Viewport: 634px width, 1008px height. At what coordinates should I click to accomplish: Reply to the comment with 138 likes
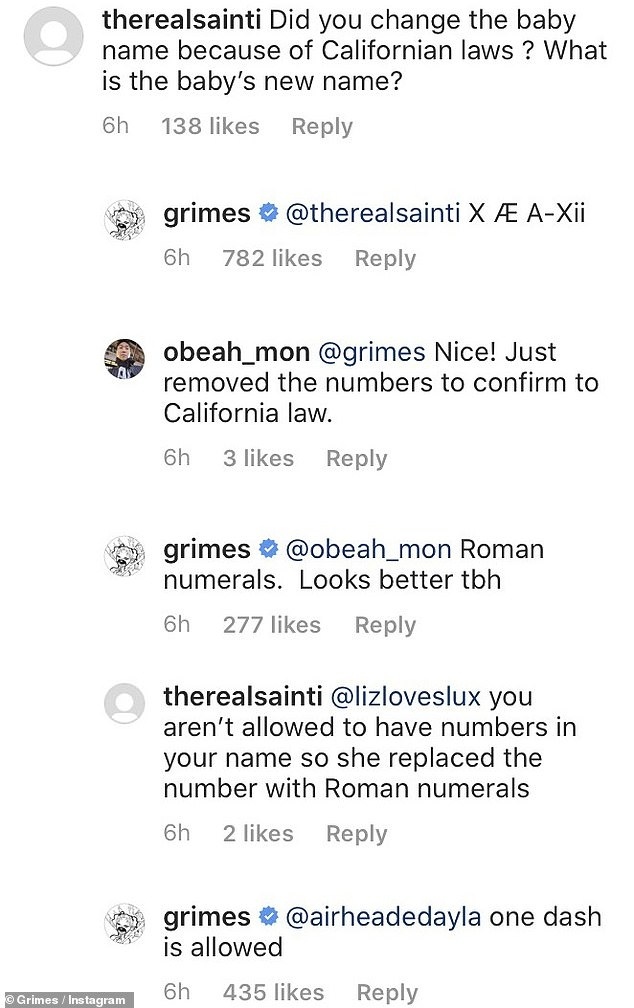click(321, 126)
